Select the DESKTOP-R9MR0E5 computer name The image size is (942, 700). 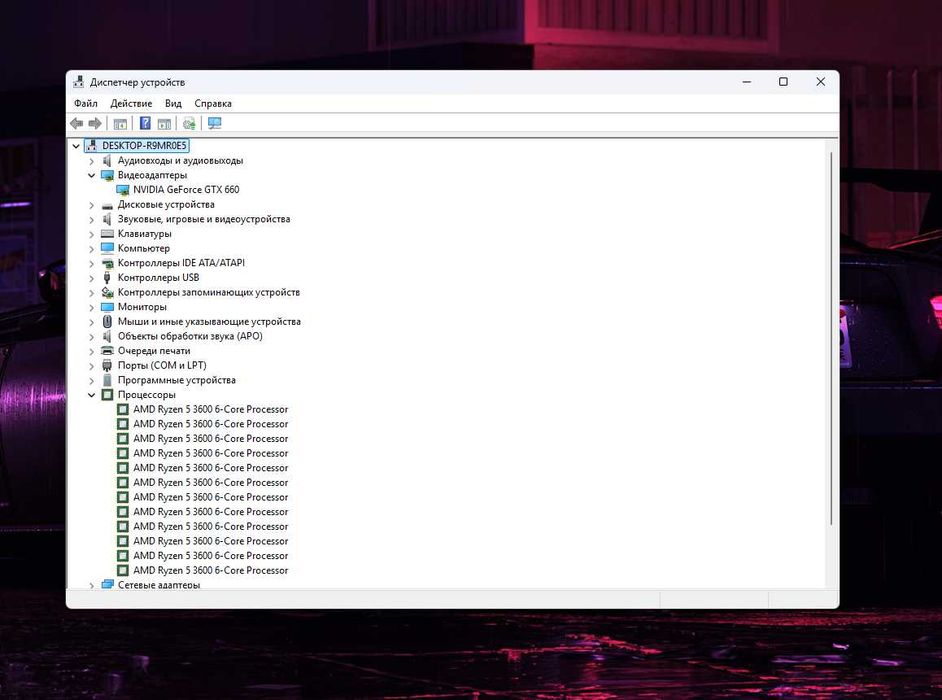click(x=144, y=145)
